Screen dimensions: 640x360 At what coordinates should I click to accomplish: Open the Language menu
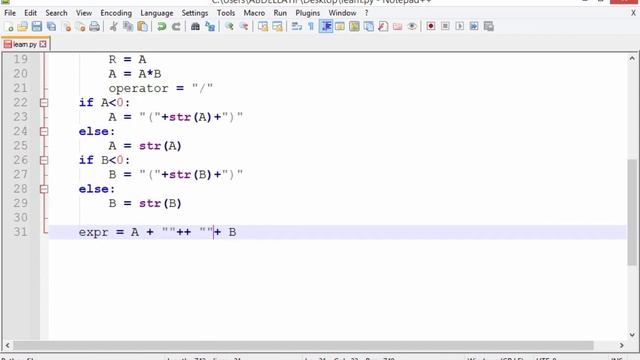157,13
